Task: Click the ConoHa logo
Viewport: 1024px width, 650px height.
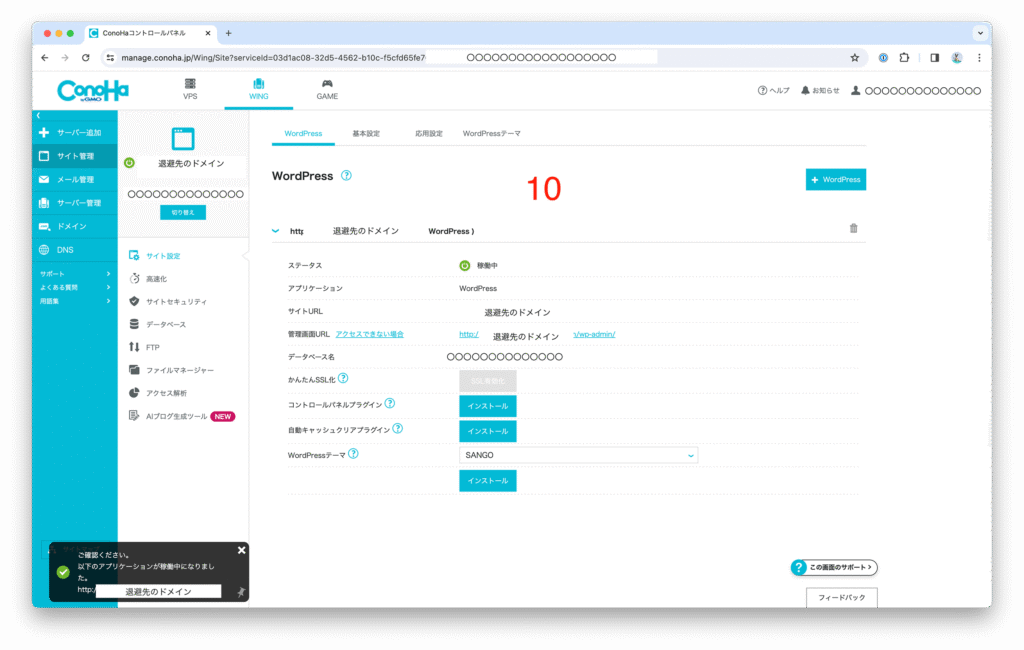Action: 93,91
